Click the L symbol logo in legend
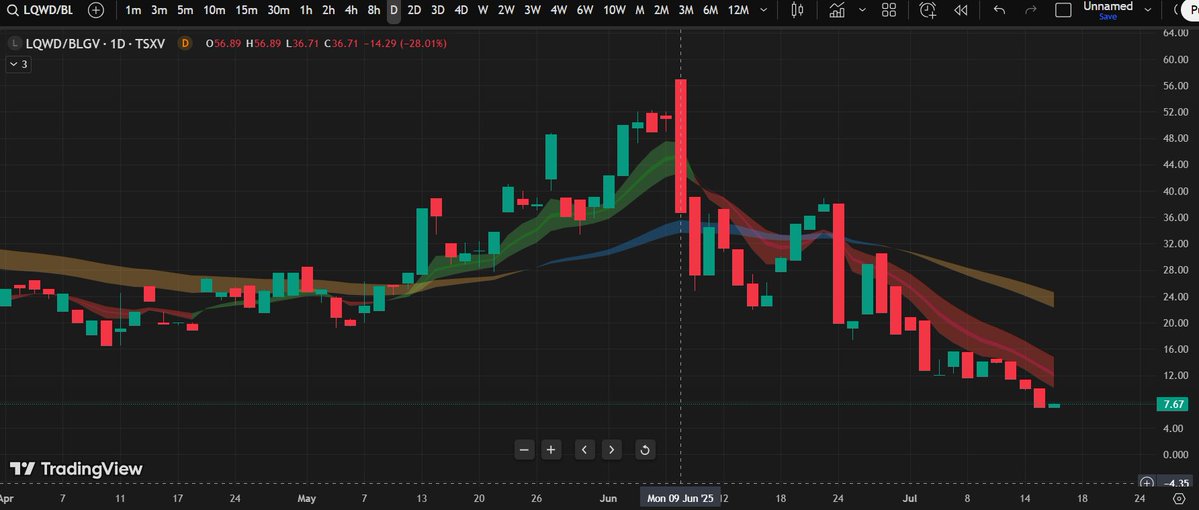 (15, 44)
